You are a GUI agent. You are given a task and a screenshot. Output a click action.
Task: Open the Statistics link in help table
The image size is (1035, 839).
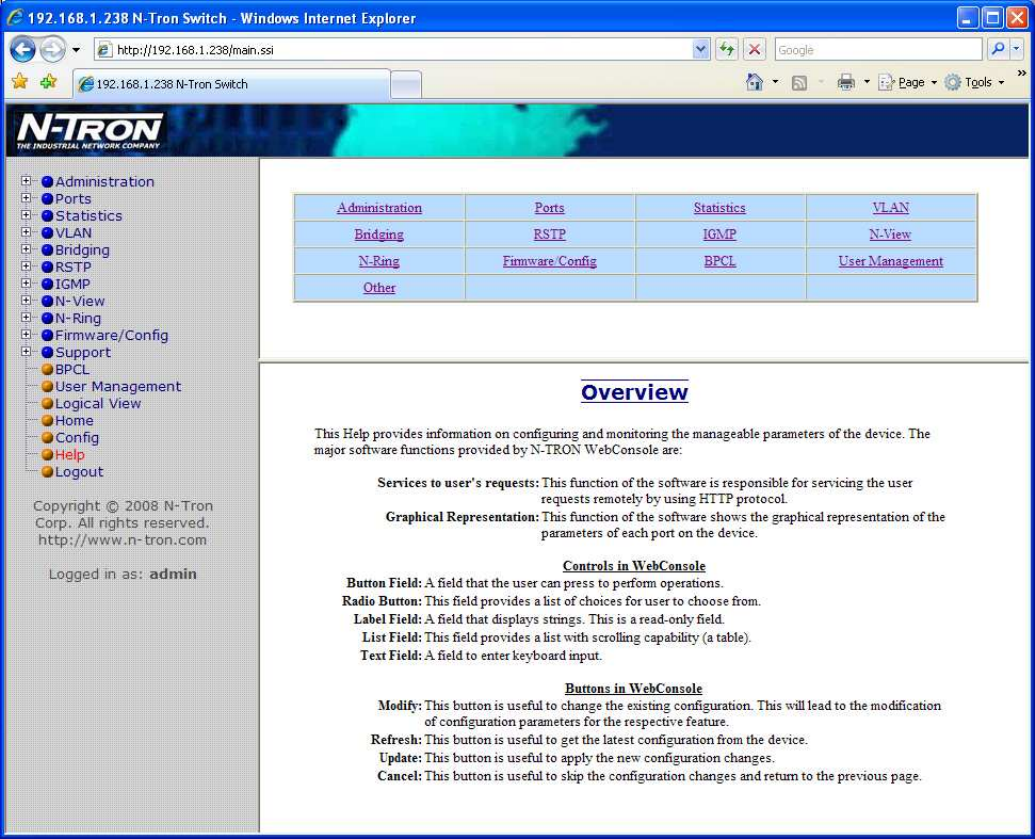[719, 207]
